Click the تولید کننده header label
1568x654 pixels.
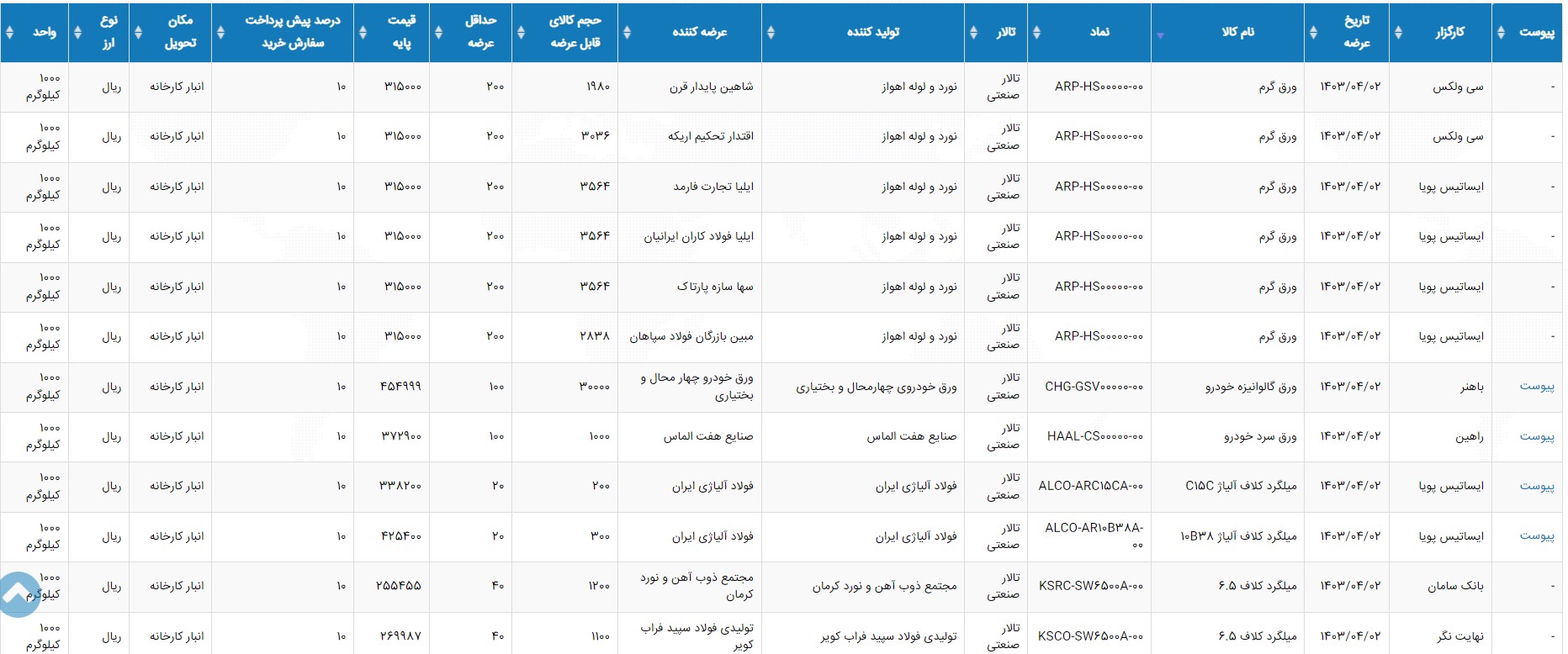873,32
